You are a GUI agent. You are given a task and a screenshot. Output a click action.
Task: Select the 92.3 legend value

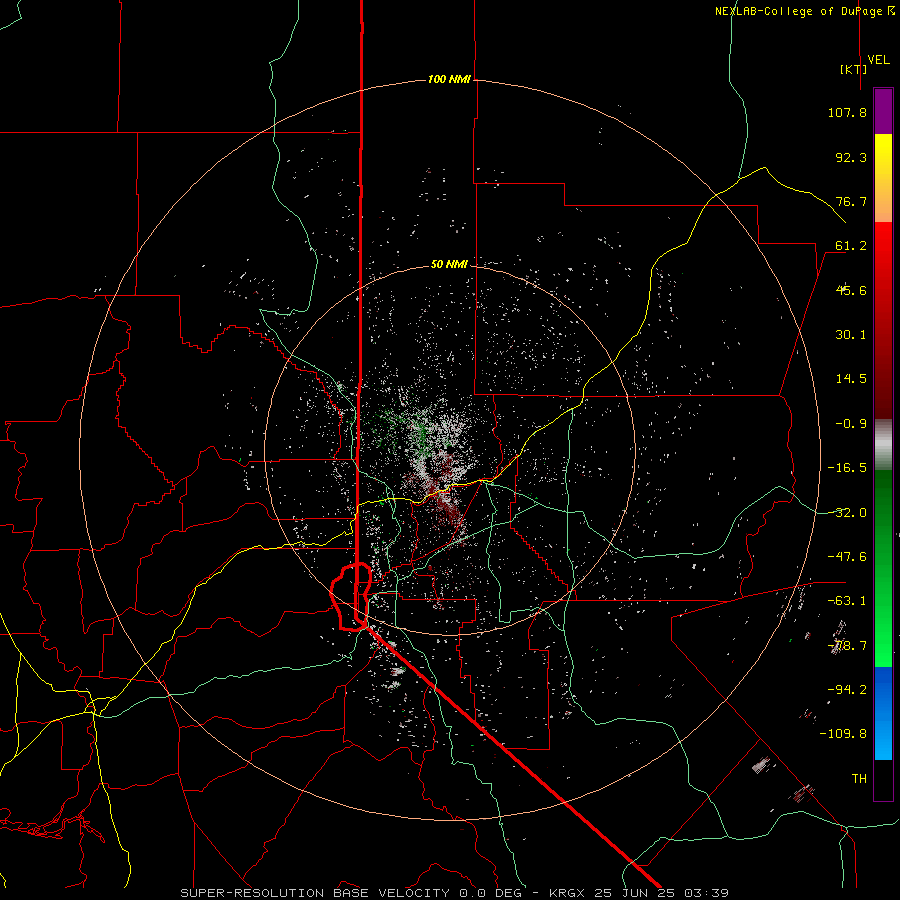point(851,157)
